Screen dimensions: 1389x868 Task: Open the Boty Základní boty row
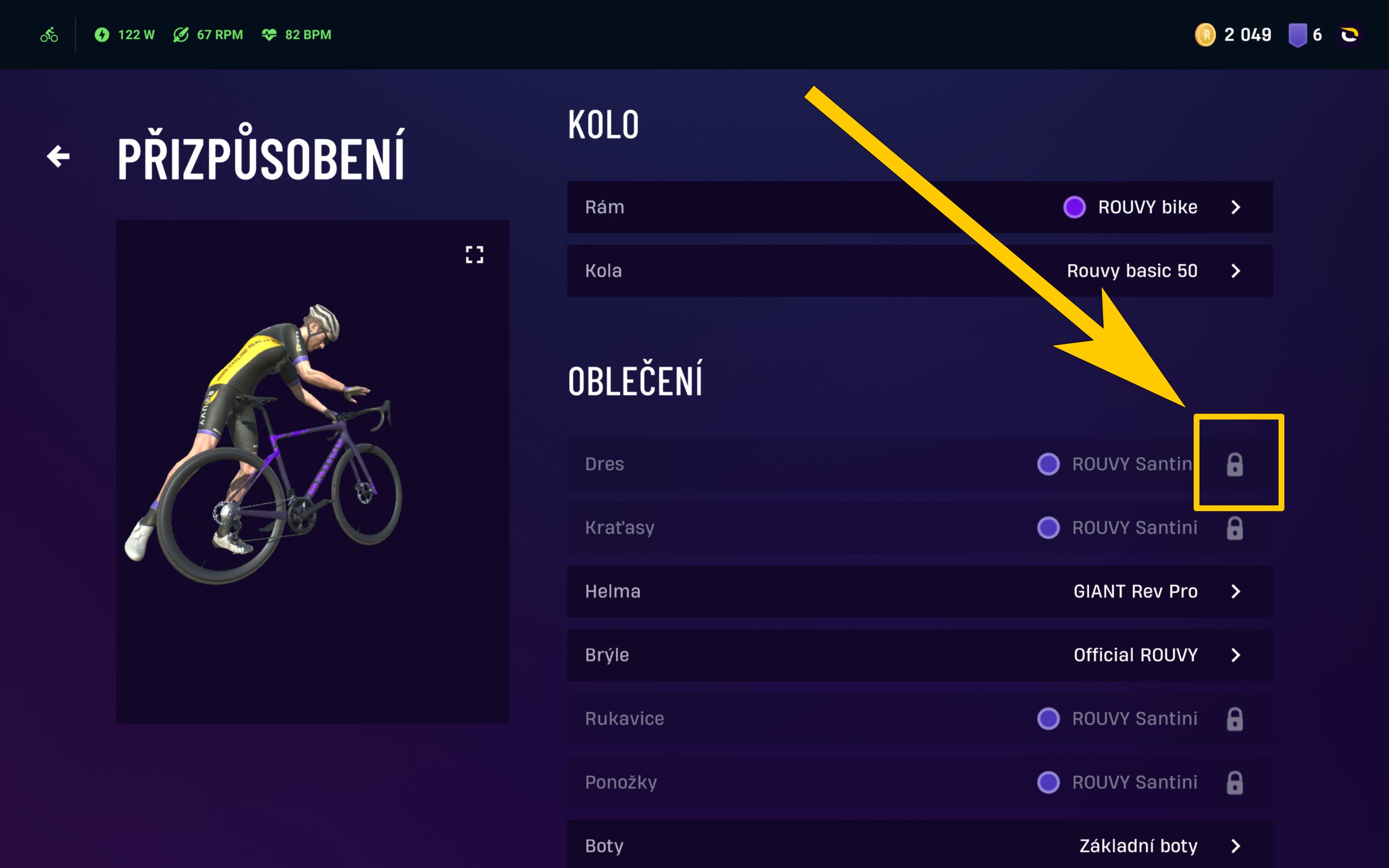pos(920,845)
